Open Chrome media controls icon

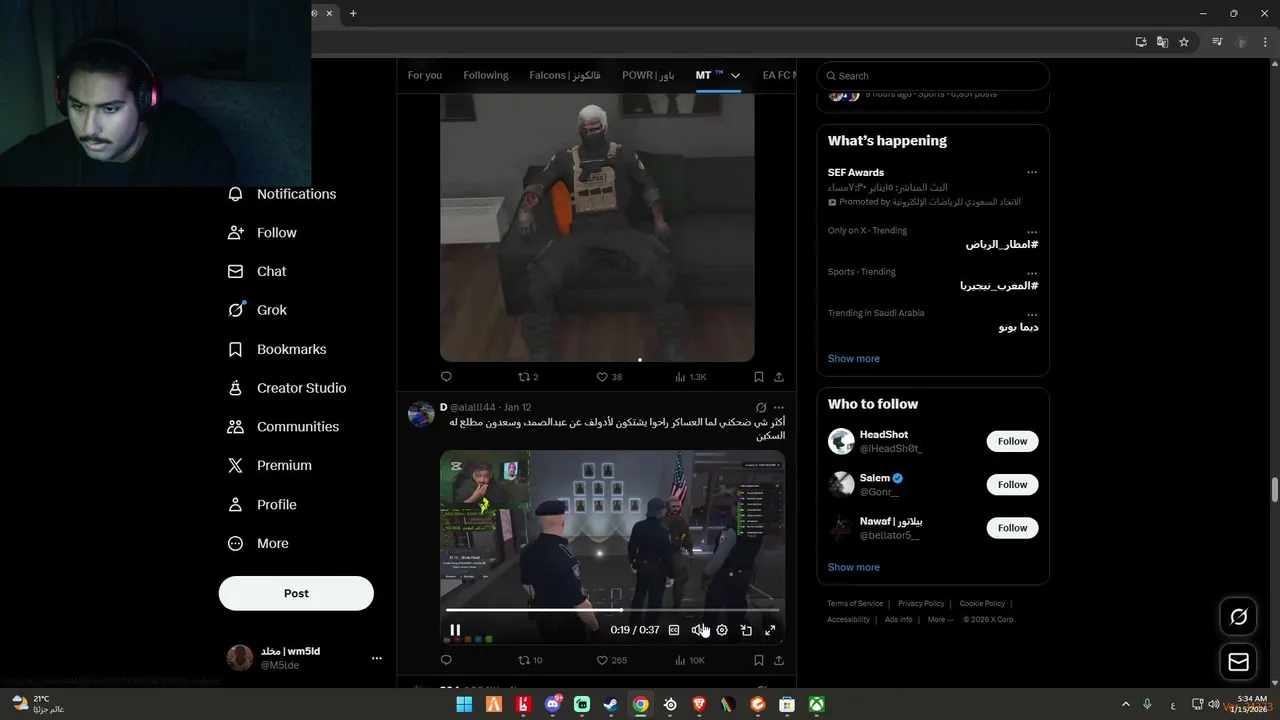click(1217, 42)
